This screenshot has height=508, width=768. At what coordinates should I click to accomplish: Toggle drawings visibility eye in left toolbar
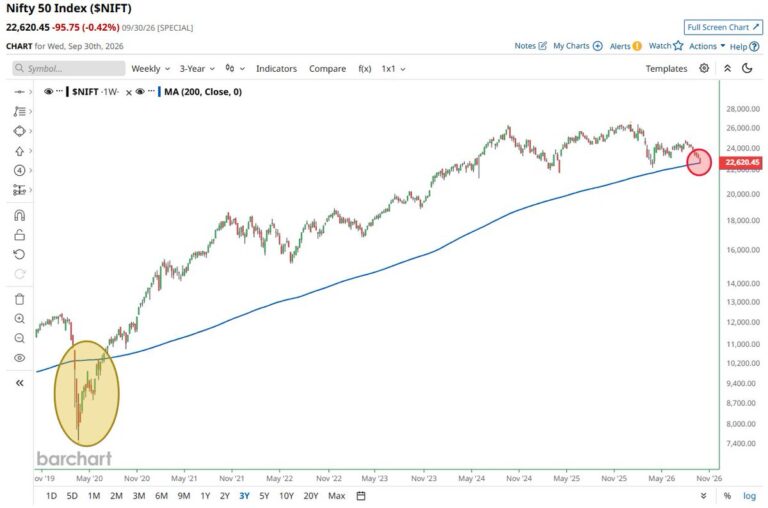pyautogui.click(x=19, y=358)
